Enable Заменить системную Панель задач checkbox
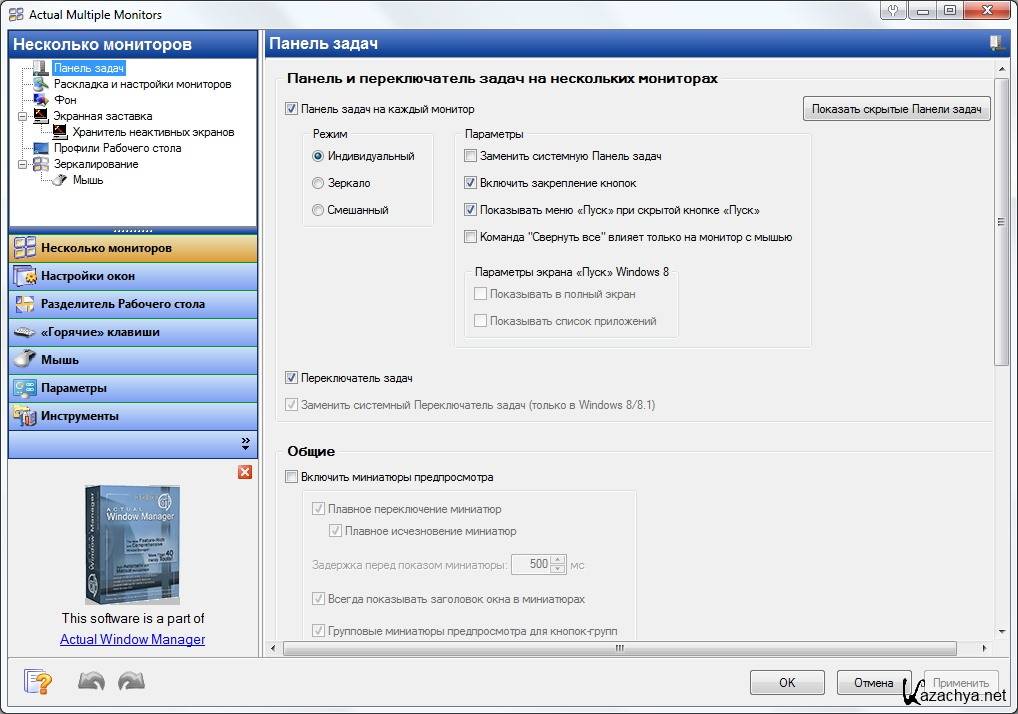The width and height of the screenshot is (1018, 714). (471, 156)
